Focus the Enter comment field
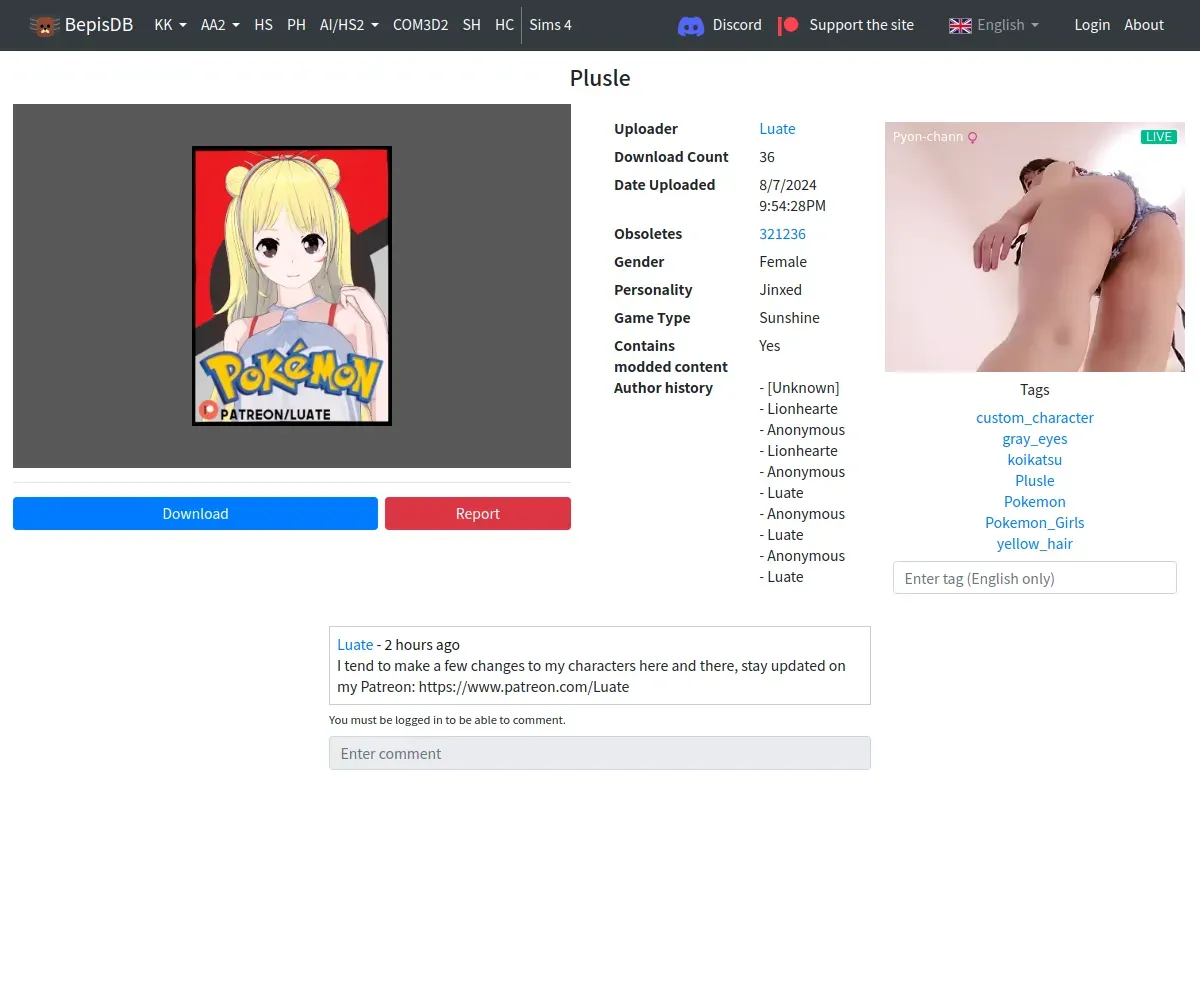This screenshot has height=1000, width=1200. (x=600, y=753)
